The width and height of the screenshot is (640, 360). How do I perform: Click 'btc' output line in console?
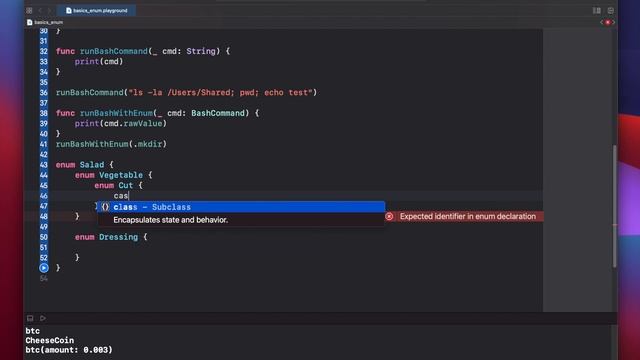click(x=33, y=331)
